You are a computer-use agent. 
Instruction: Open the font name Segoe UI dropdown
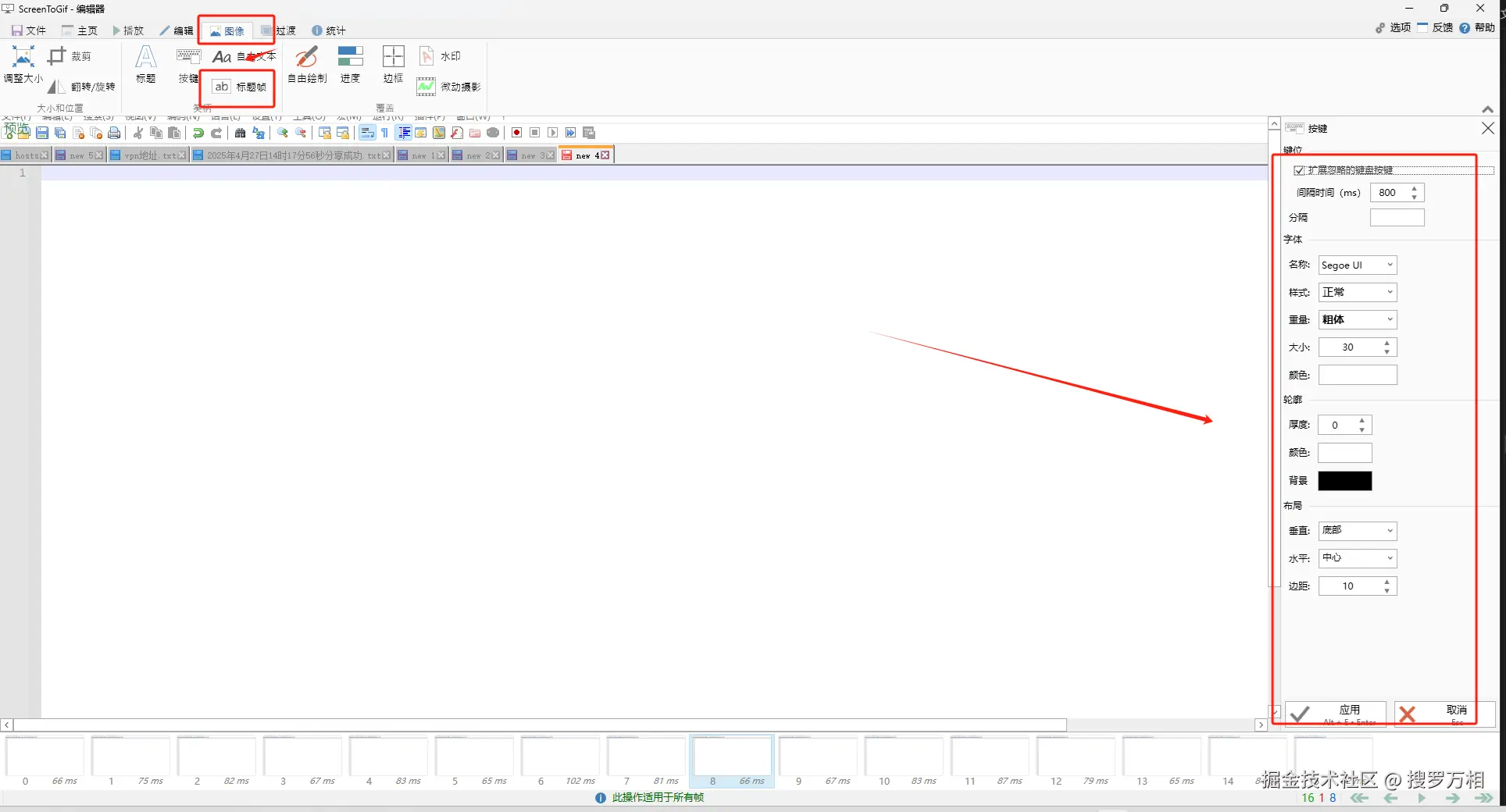coord(1358,265)
